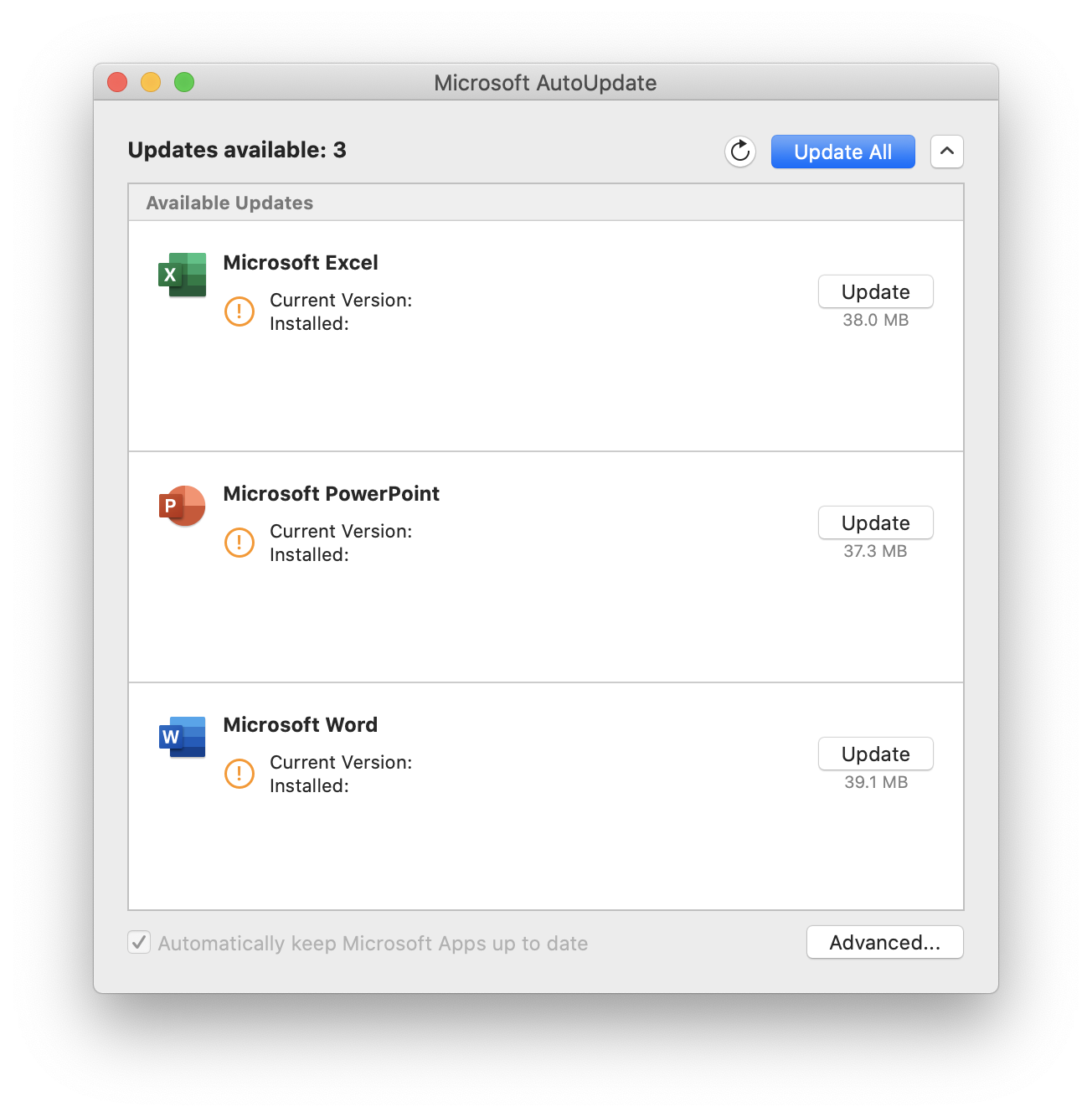Click the Available Updates header
Image resolution: width=1092 pixels, height=1117 pixels.
click(229, 202)
